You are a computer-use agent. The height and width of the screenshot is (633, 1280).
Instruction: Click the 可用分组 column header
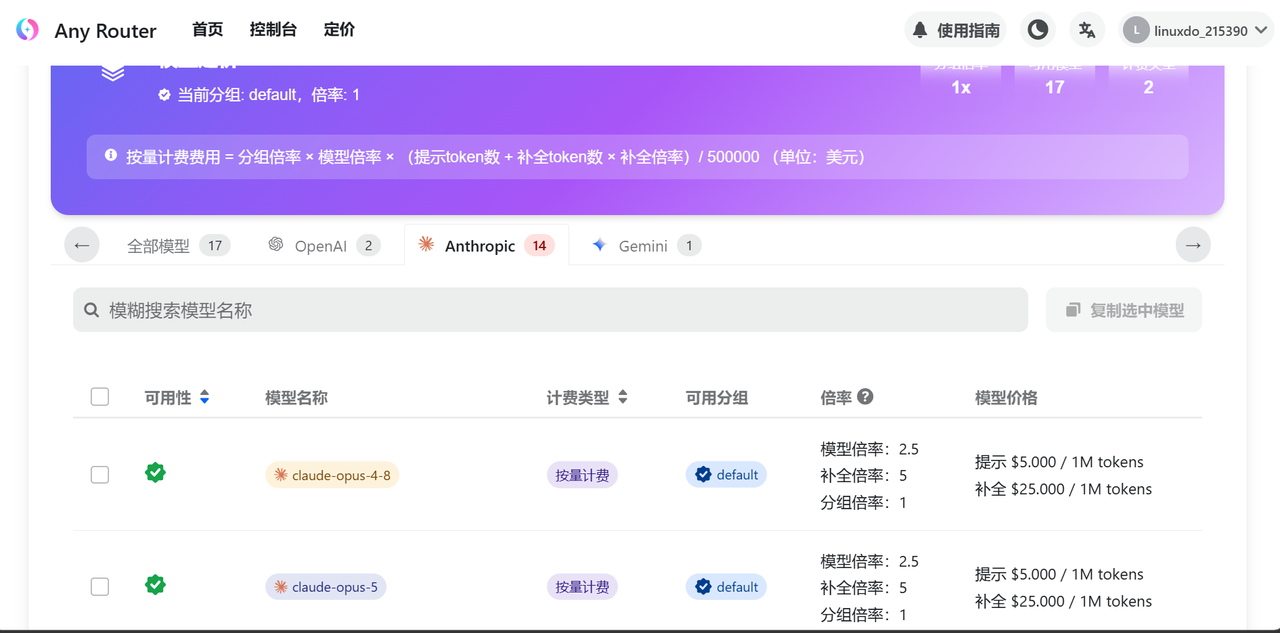(717, 397)
